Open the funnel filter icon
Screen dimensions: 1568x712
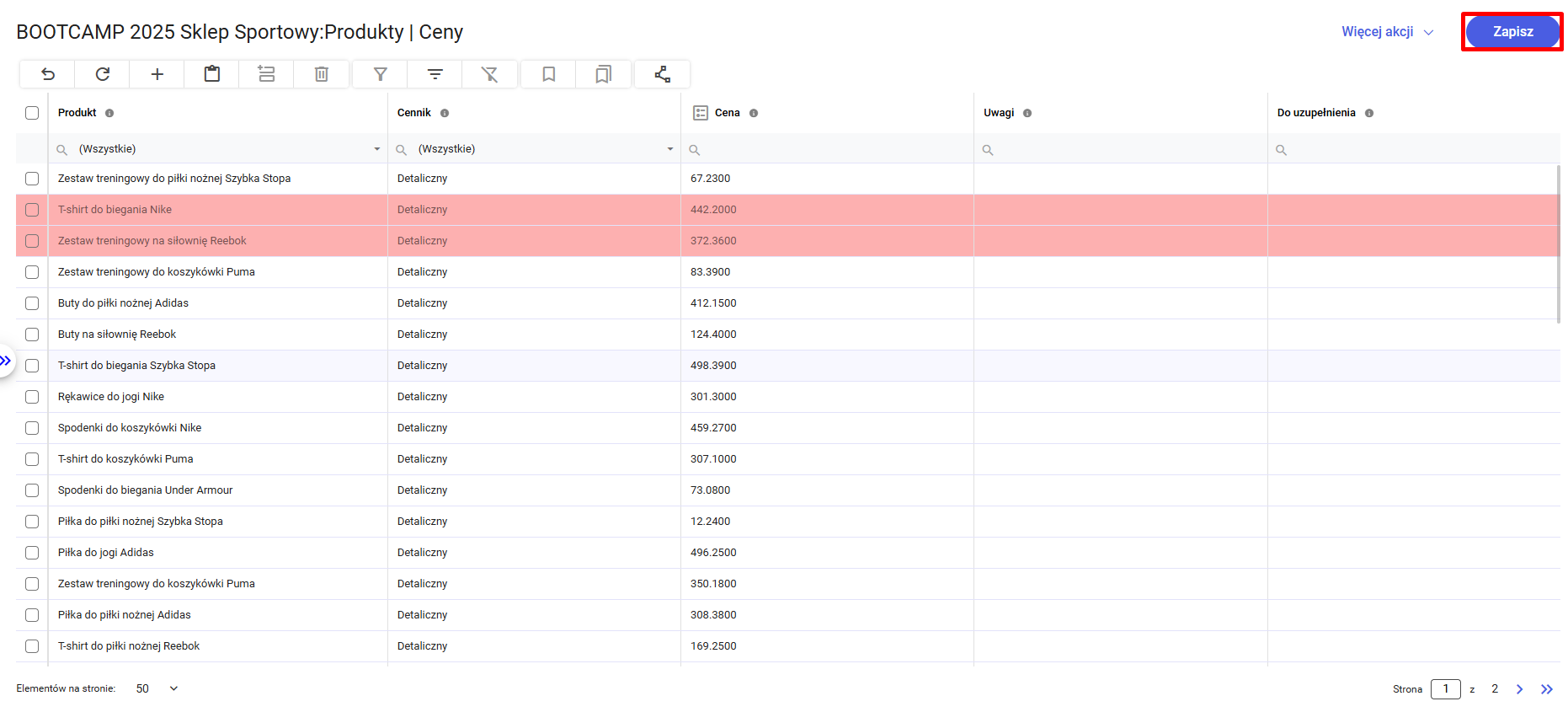click(381, 74)
